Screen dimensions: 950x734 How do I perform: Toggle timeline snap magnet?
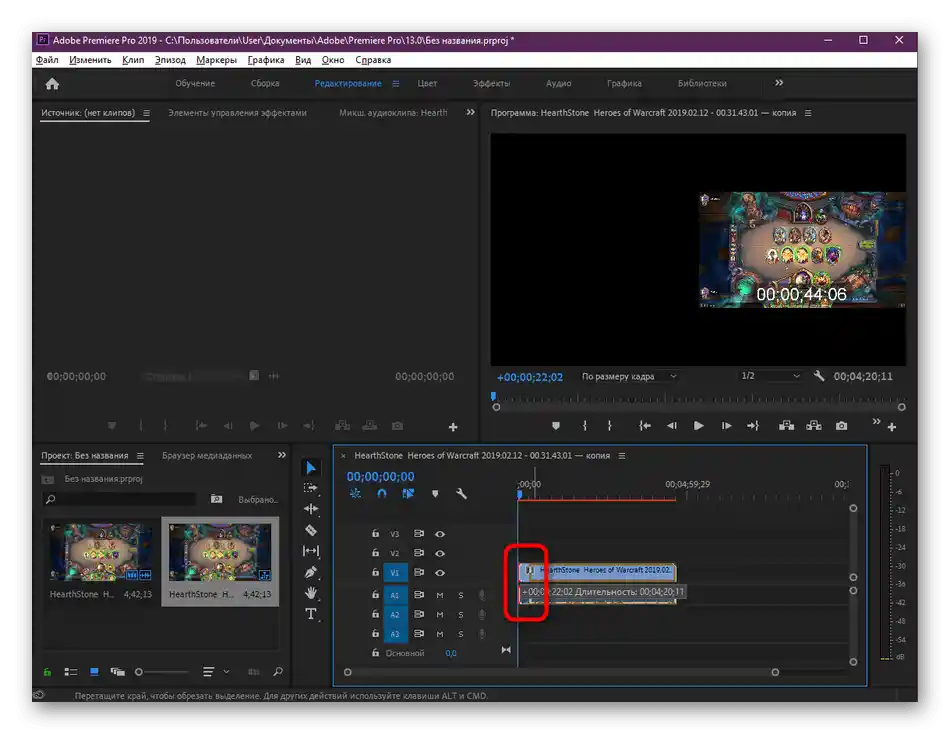pyautogui.click(x=382, y=493)
